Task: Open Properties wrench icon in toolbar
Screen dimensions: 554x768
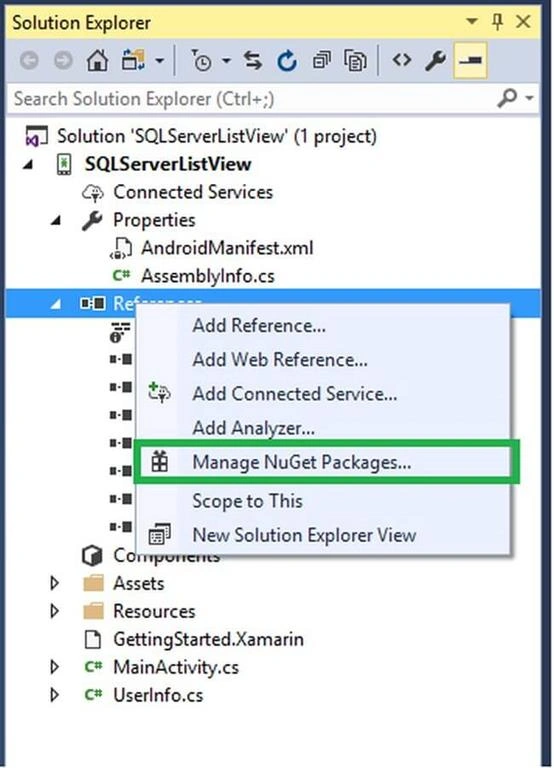Action: (x=435, y=61)
